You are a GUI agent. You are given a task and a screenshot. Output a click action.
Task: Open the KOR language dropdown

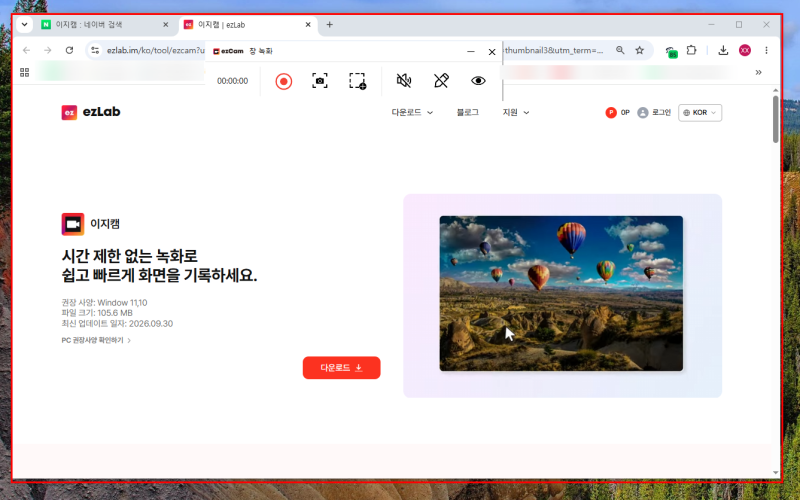(699, 113)
